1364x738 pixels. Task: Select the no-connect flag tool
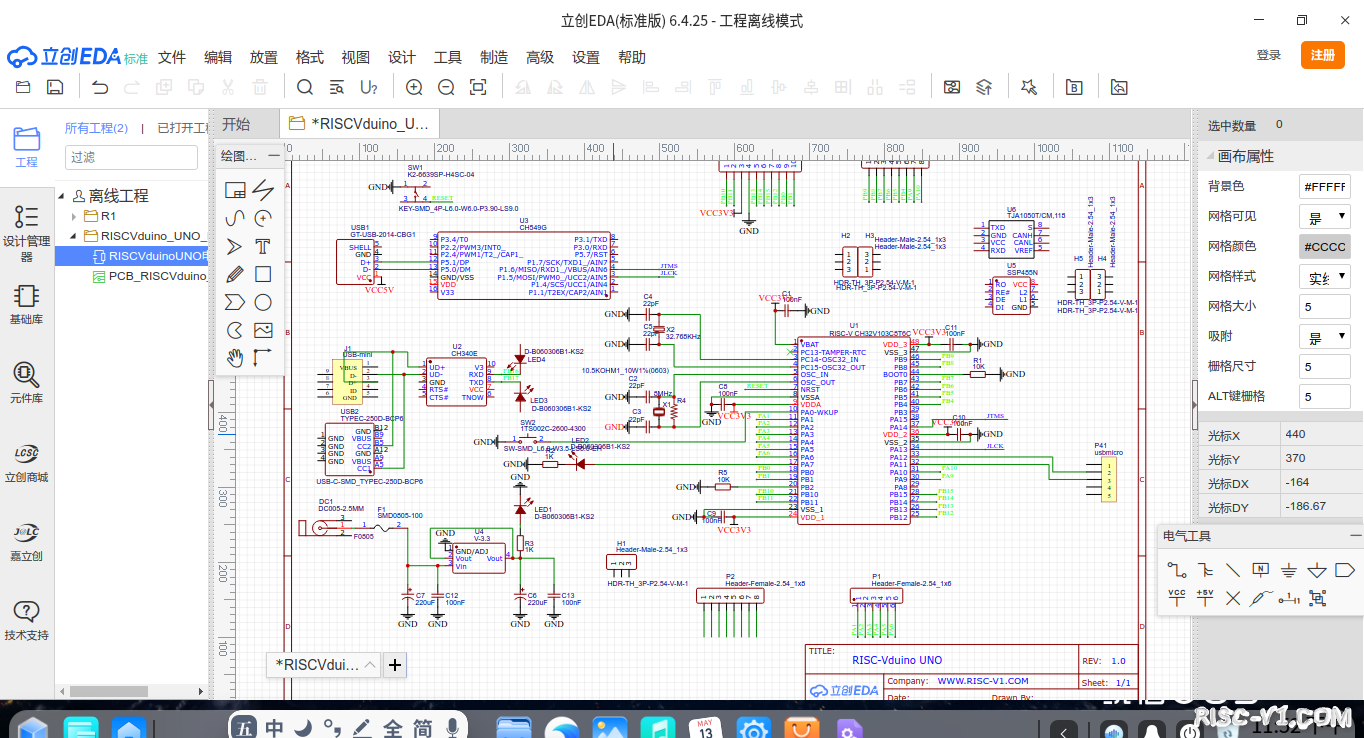[1233, 598]
